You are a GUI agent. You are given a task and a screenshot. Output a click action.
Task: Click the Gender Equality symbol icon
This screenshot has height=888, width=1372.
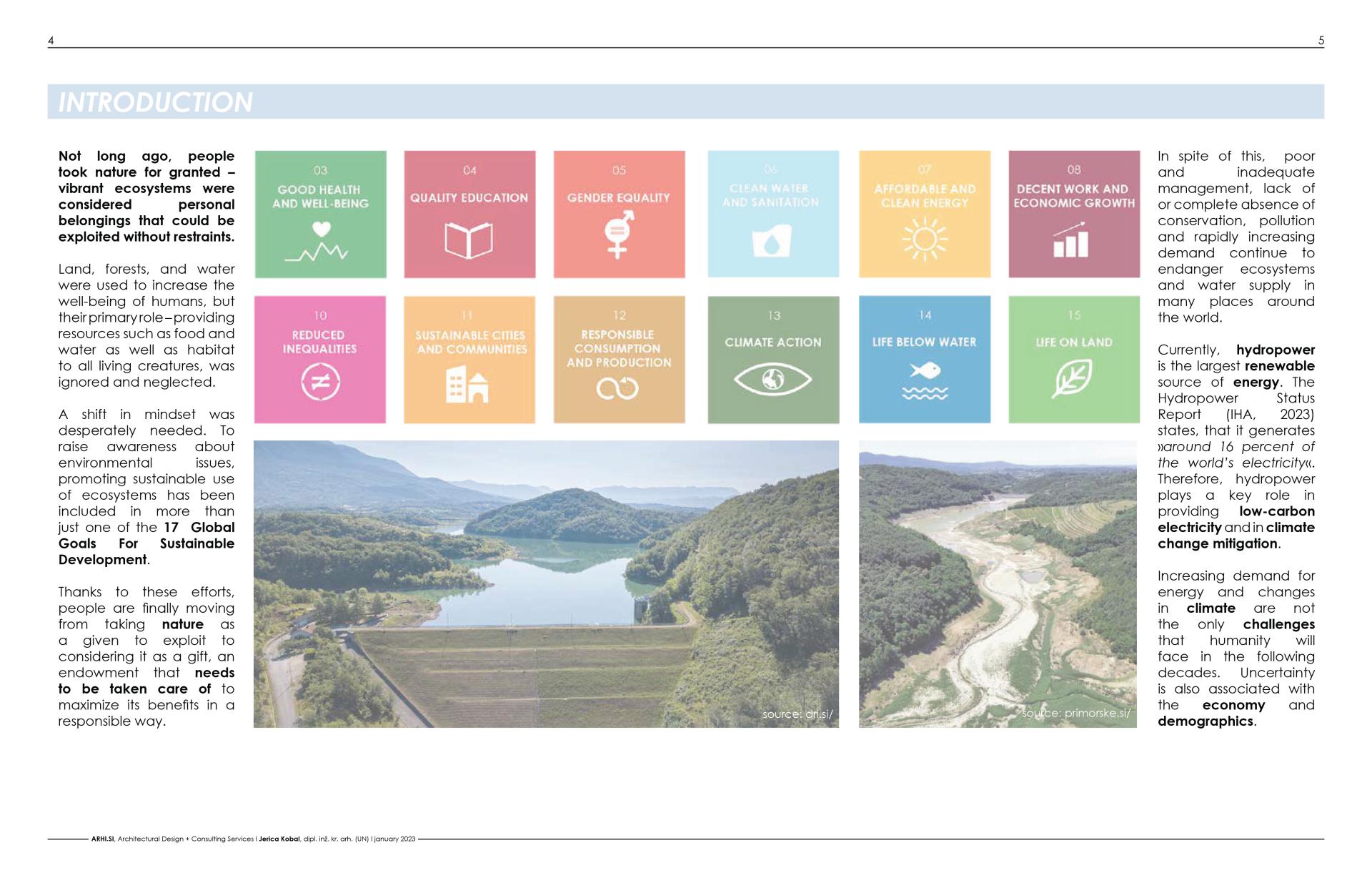[618, 234]
